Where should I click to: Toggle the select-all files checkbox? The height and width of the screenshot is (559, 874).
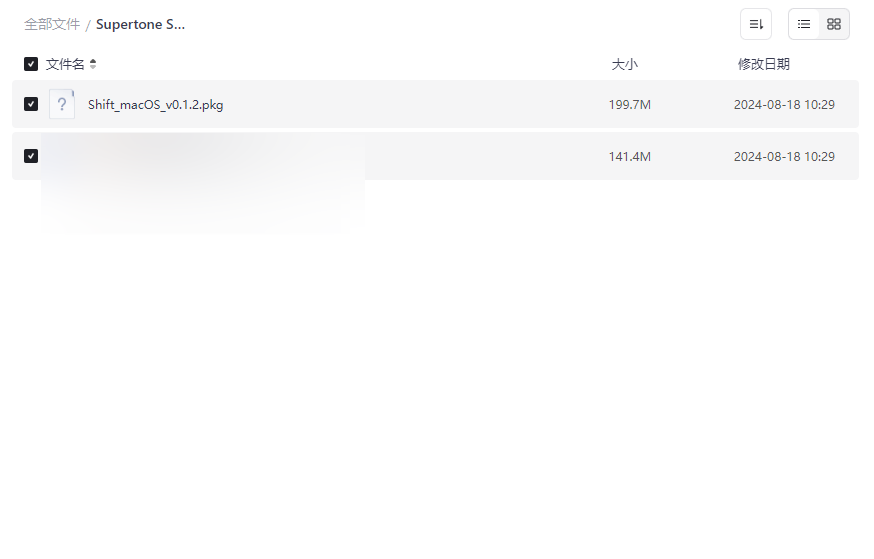(31, 64)
